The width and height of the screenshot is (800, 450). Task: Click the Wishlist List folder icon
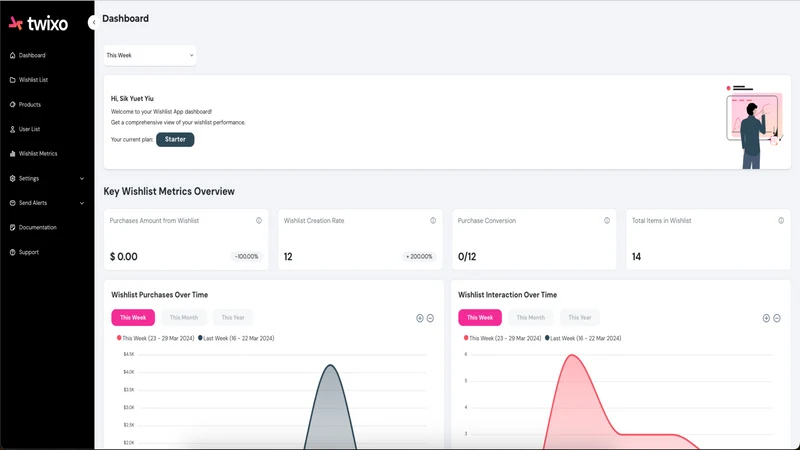pos(12,80)
